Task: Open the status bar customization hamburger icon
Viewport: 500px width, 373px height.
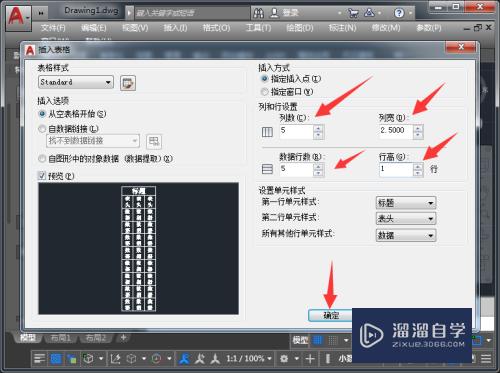Action: 486,359
